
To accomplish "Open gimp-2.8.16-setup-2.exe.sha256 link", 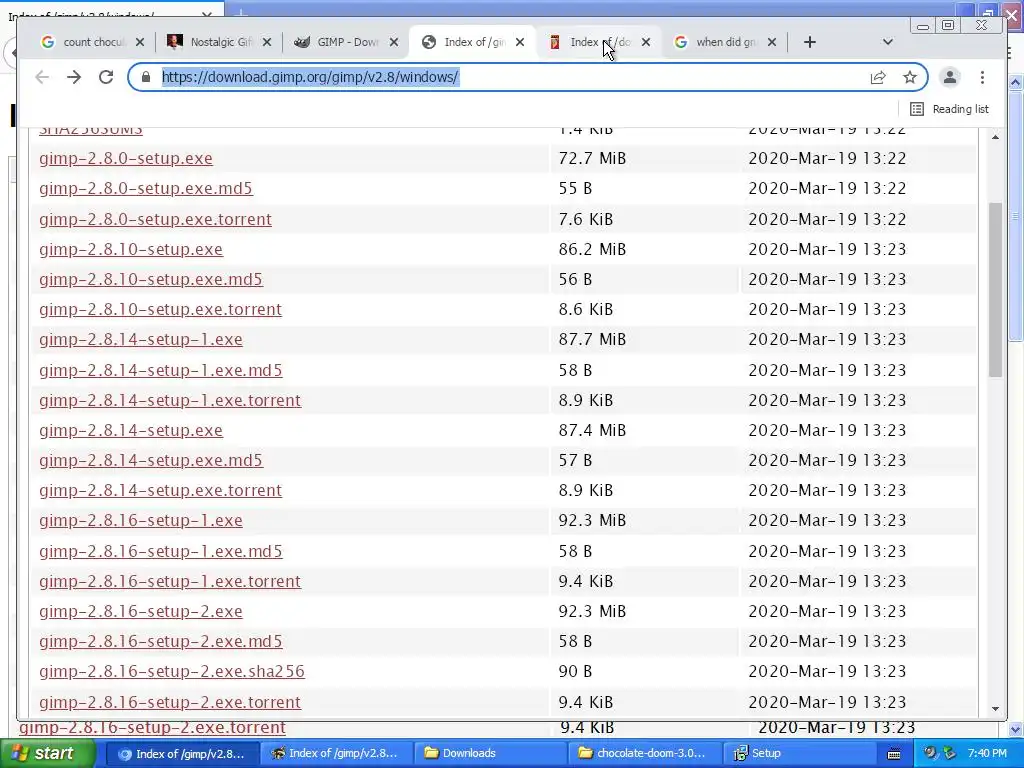I will pyautogui.click(x=172, y=671).
